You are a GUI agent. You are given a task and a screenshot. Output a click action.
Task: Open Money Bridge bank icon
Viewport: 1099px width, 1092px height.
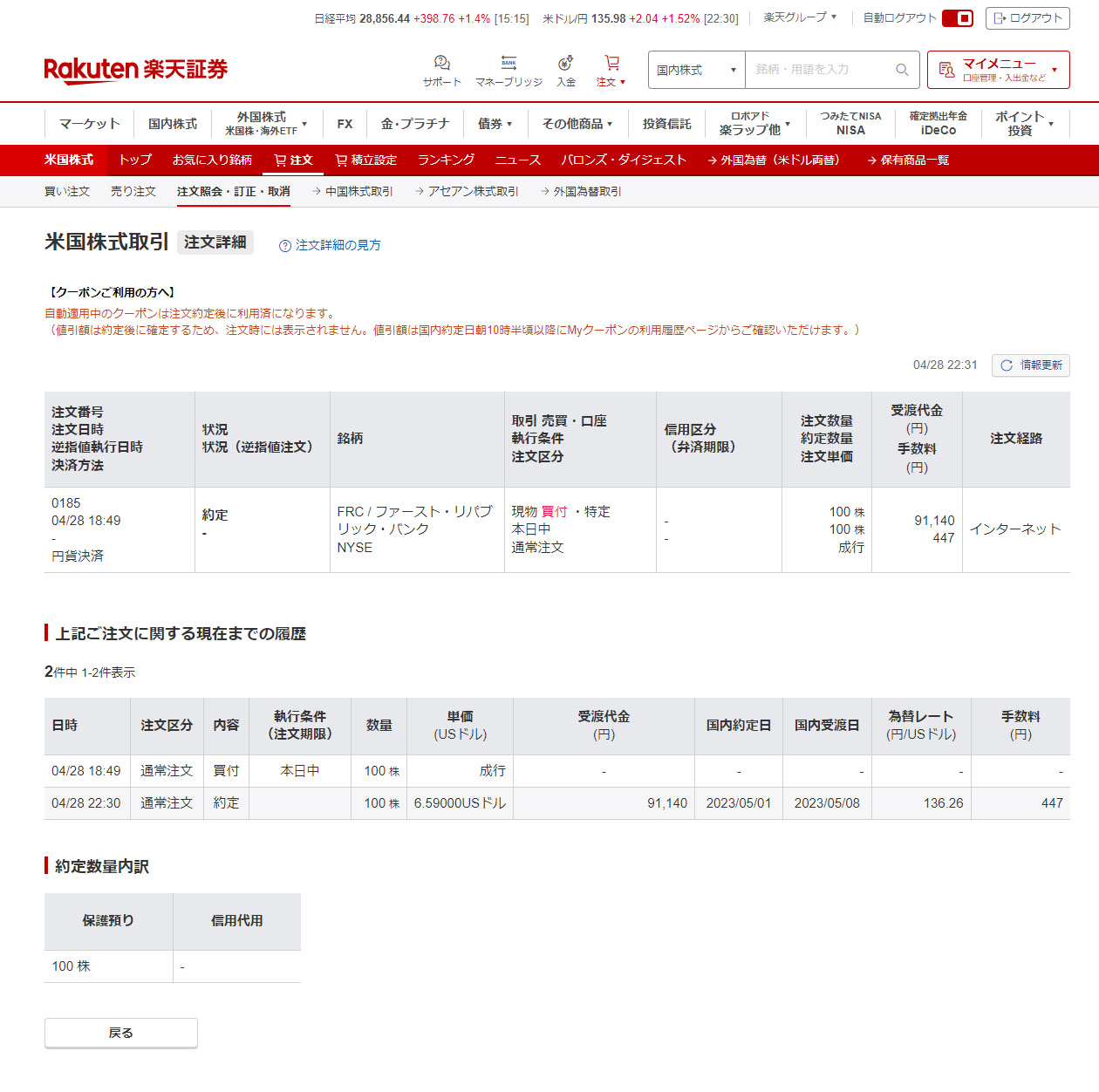tap(509, 64)
